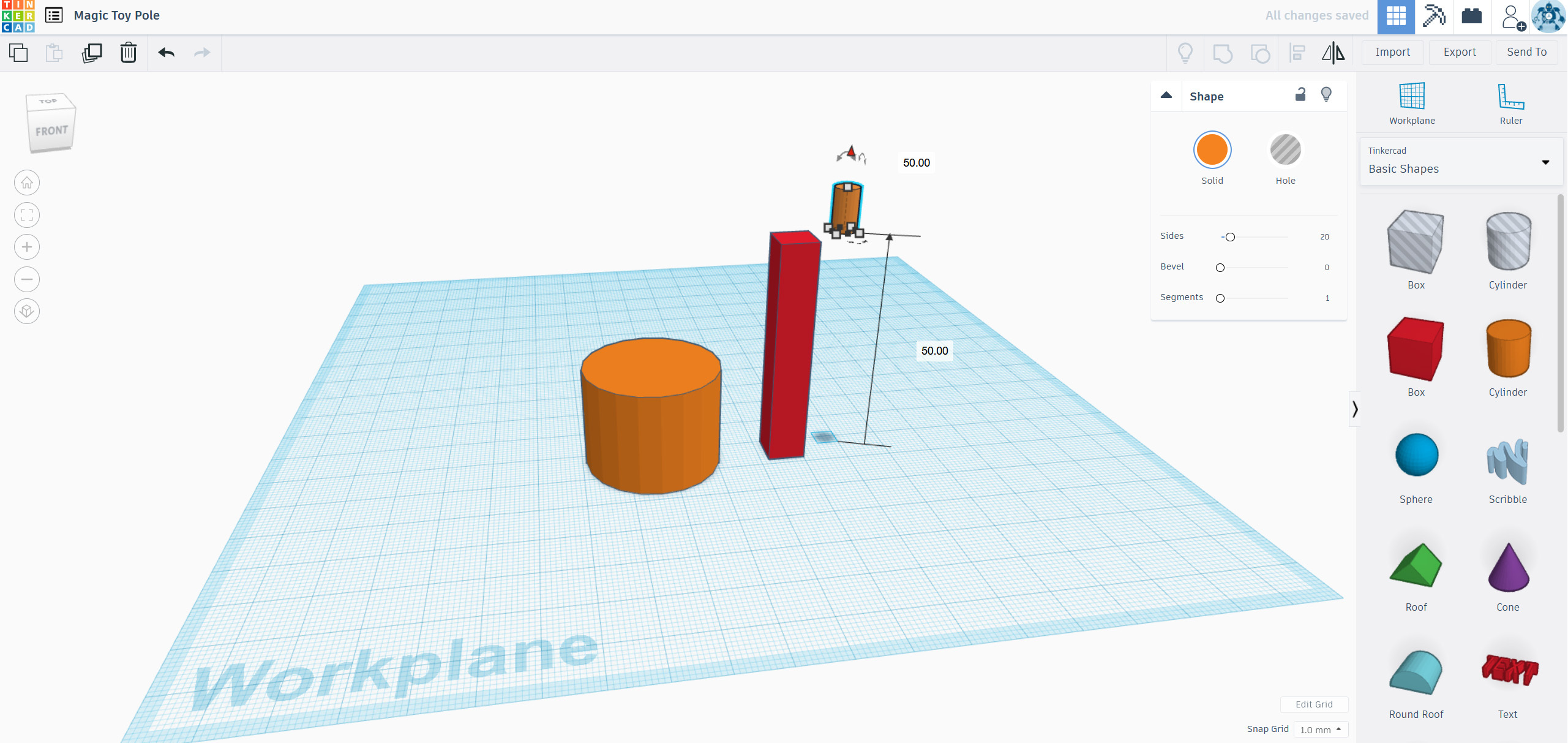Click the Export menu button

pos(1459,52)
